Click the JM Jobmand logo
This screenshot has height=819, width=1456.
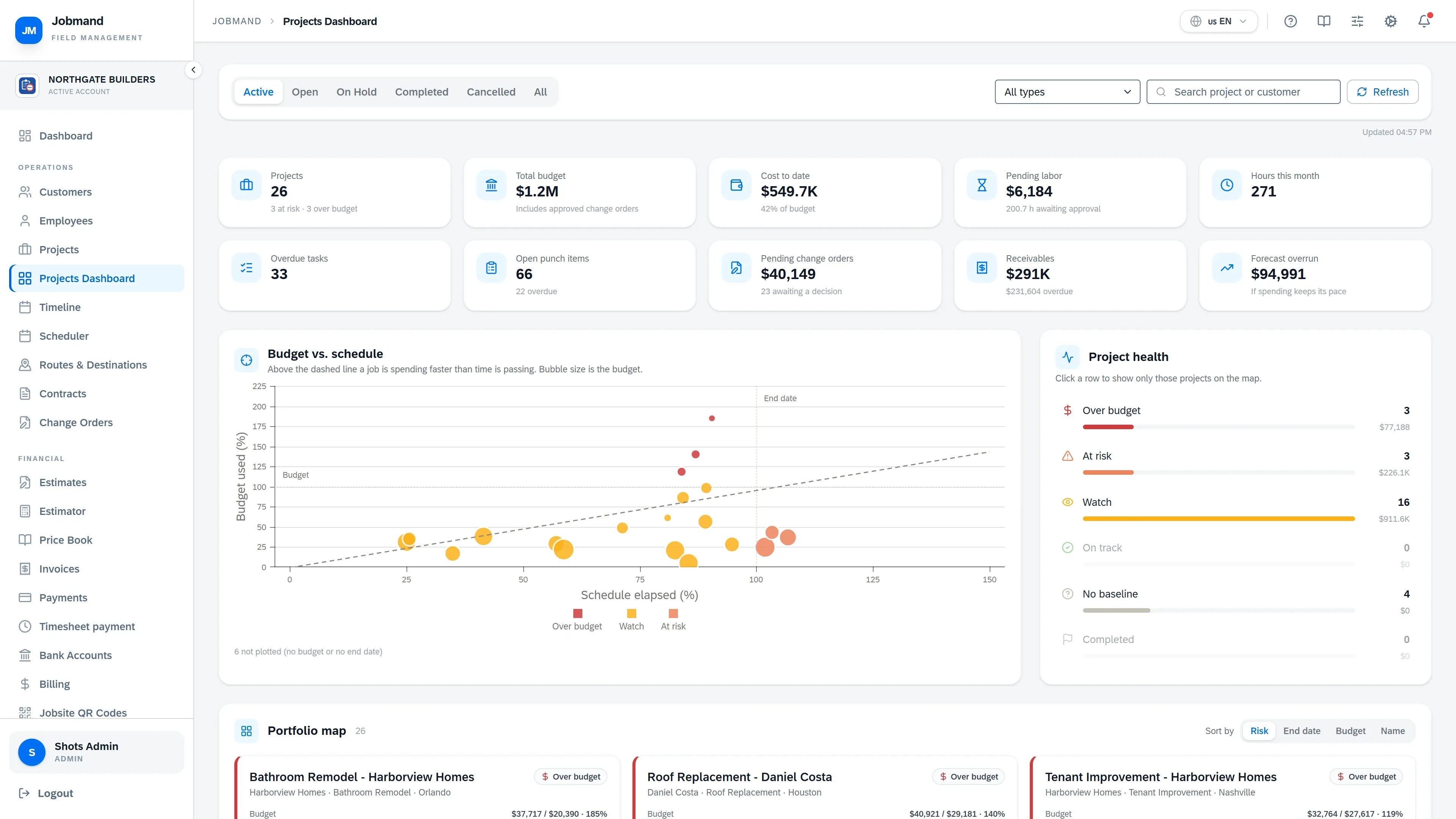point(29,30)
